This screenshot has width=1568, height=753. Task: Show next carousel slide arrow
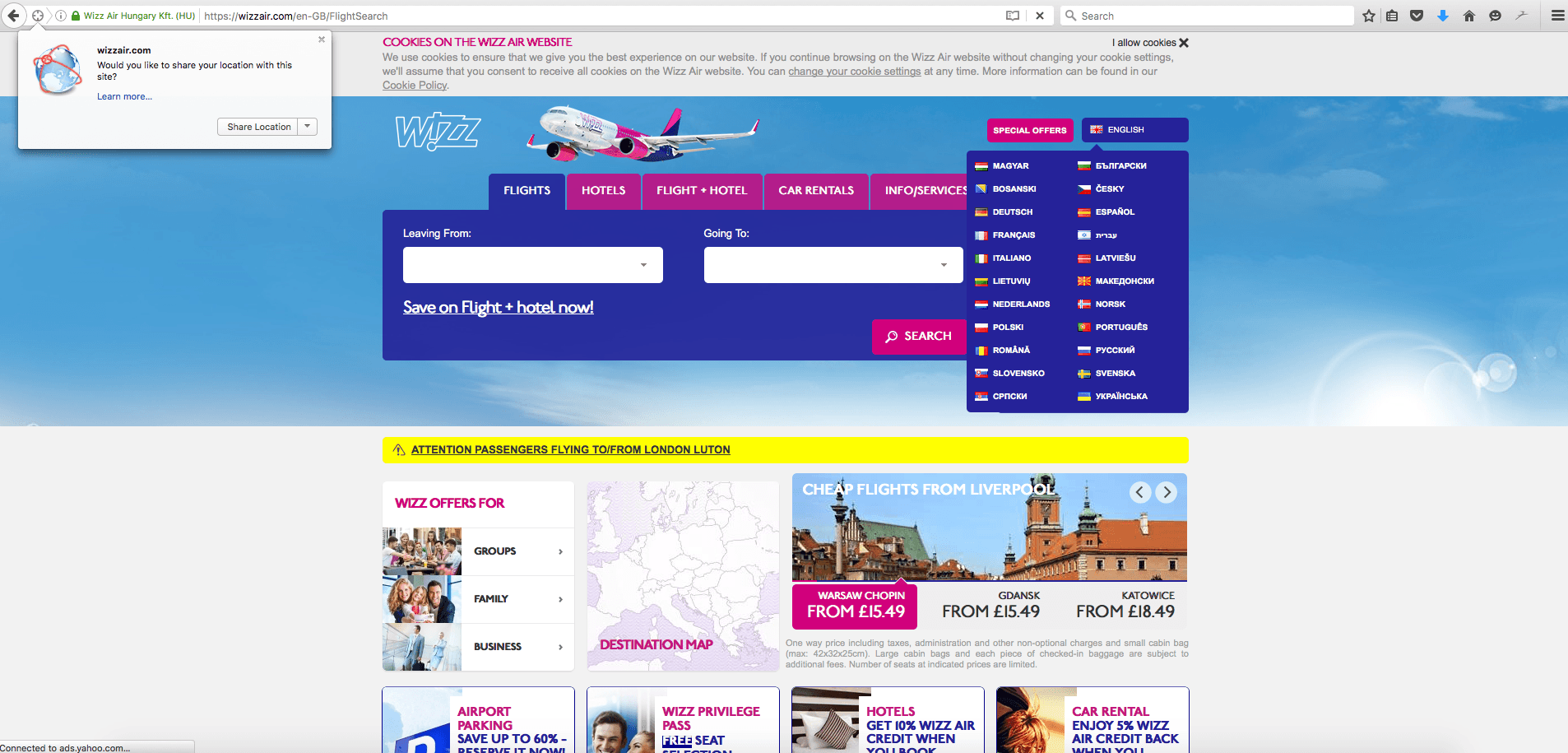[1166, 492]
